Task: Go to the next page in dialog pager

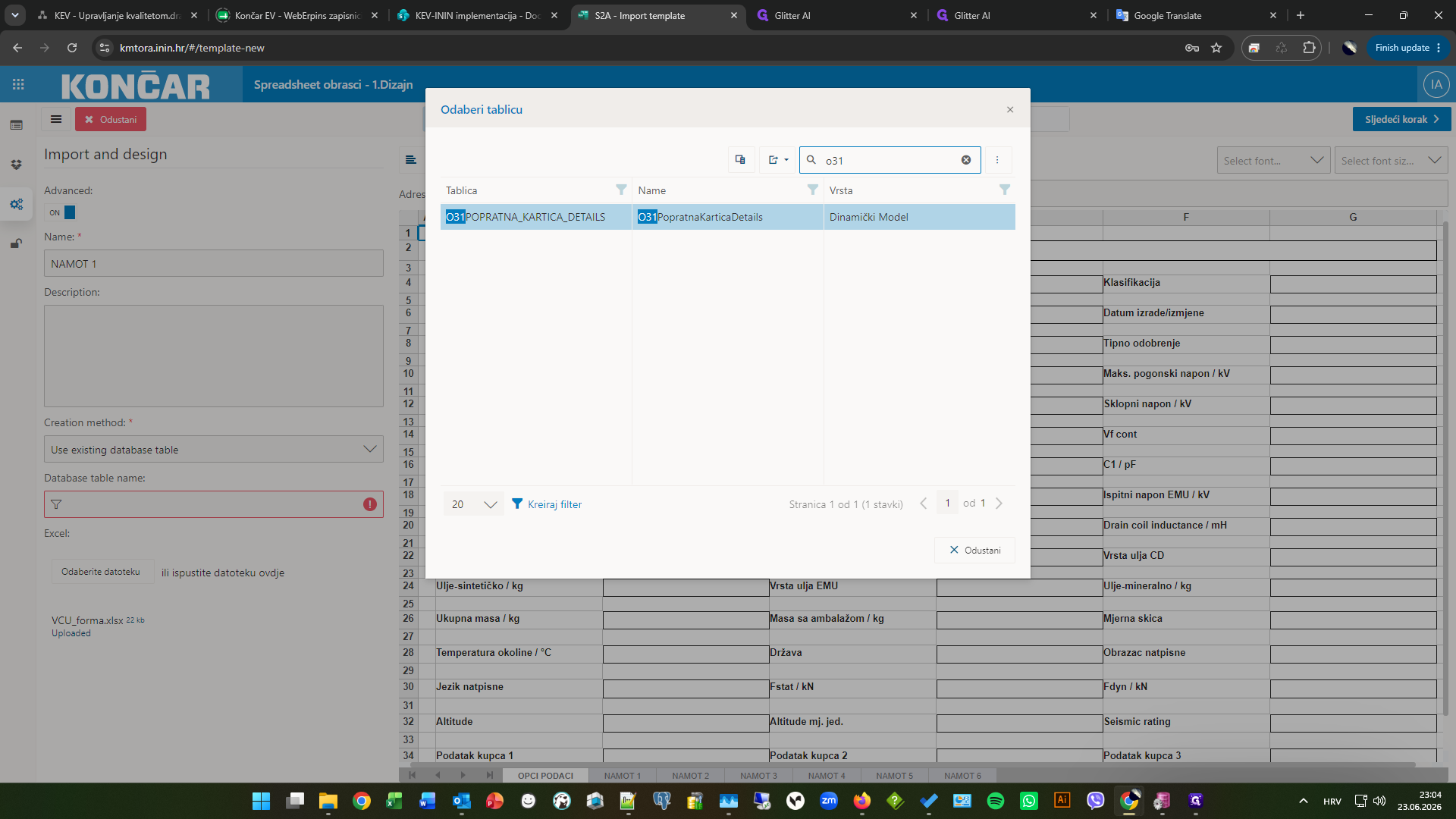Action: pos(999,504)
